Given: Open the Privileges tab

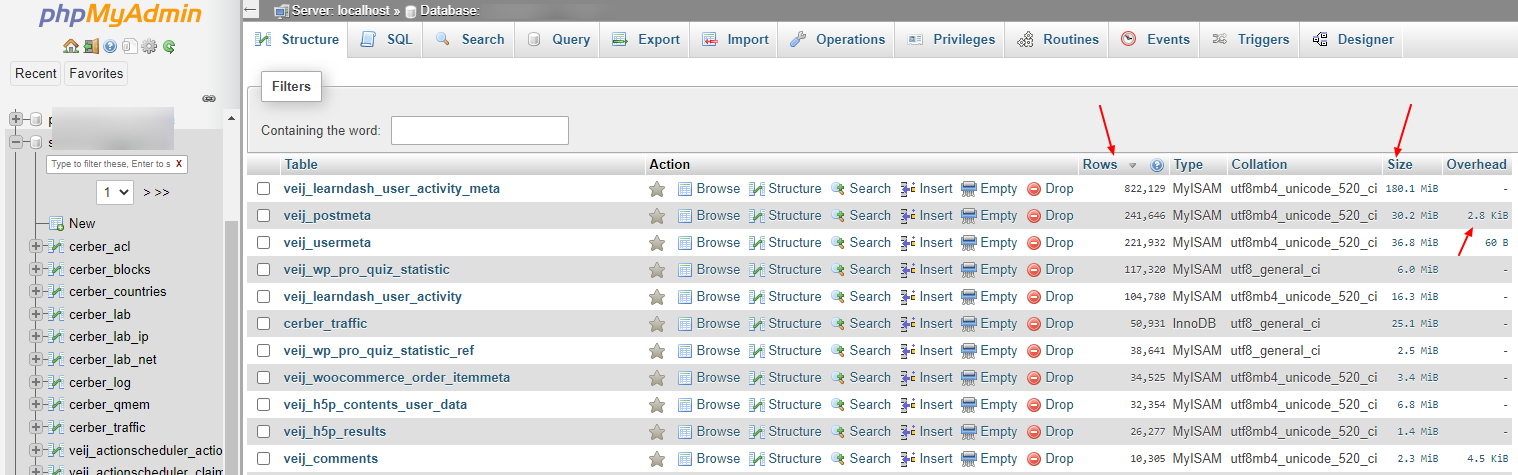Looking at the screenshot, I should click(951, 40).
